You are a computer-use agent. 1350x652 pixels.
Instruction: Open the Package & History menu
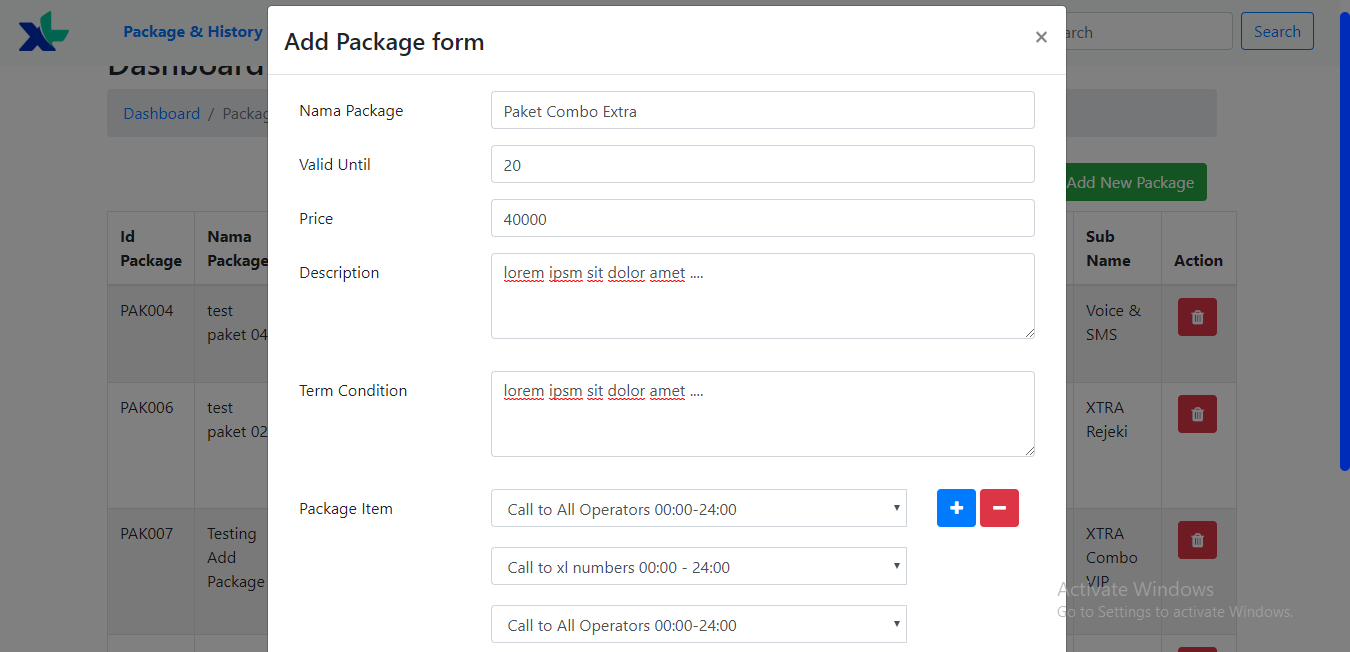pyautogui.click(x=192, y=31)
